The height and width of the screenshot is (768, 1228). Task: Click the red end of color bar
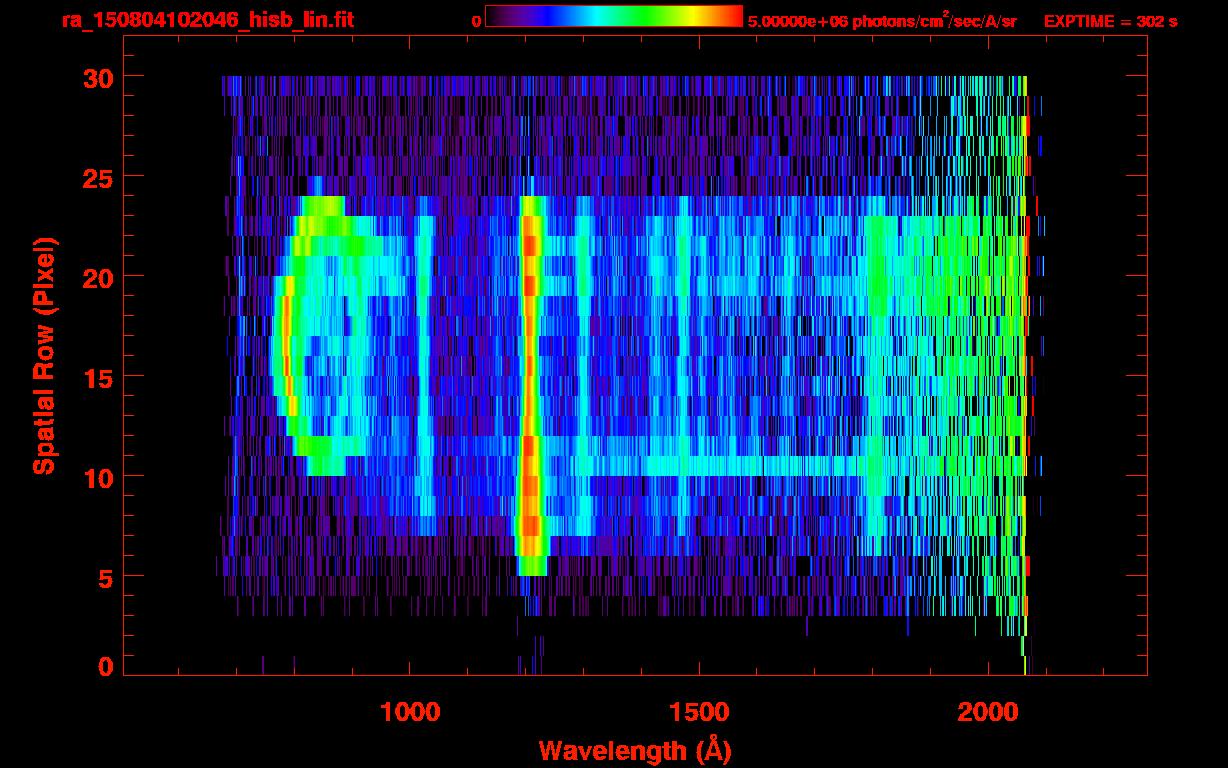(x=730, y=17)
